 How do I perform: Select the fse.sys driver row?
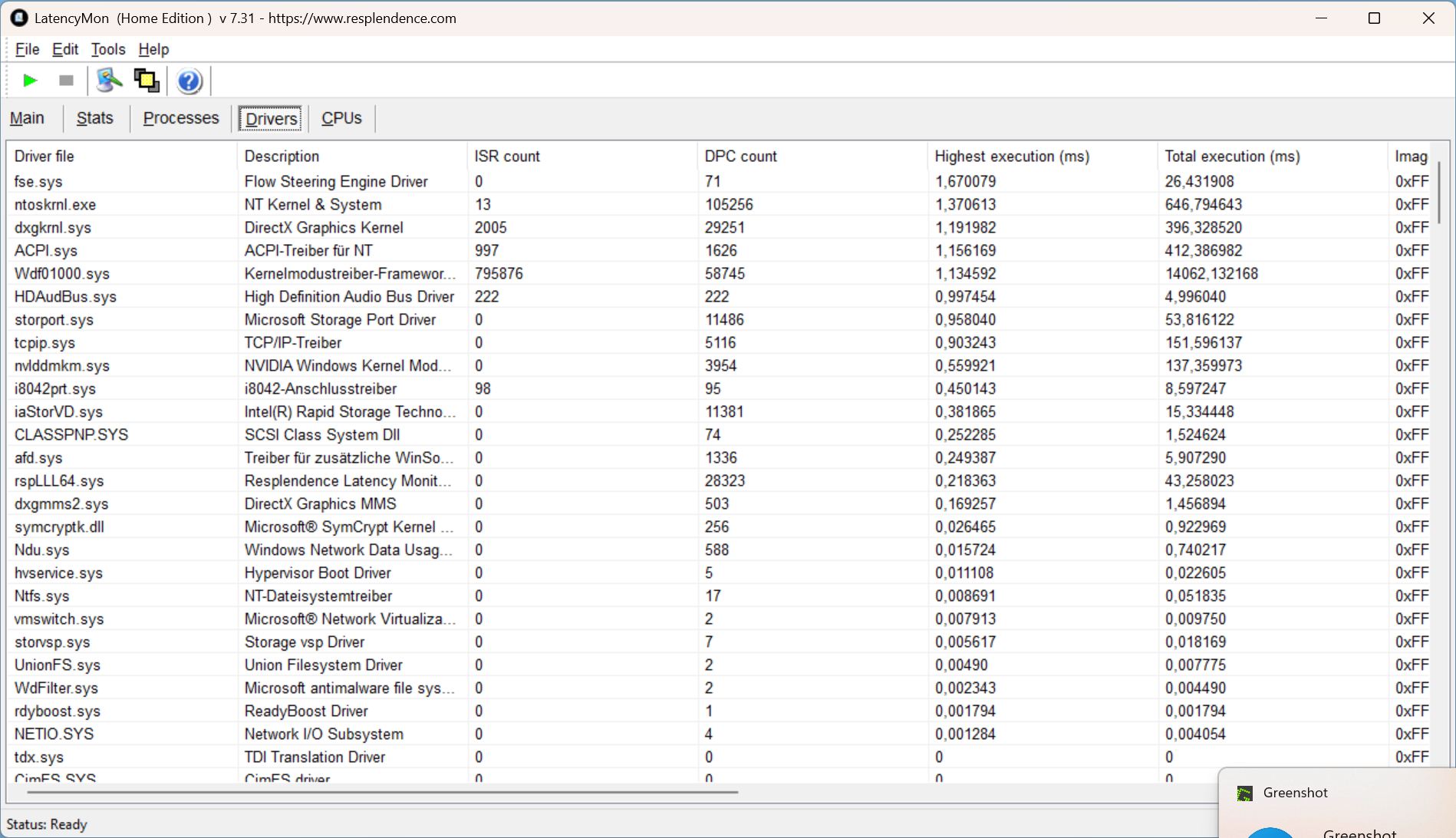click(x=720, y=182)
